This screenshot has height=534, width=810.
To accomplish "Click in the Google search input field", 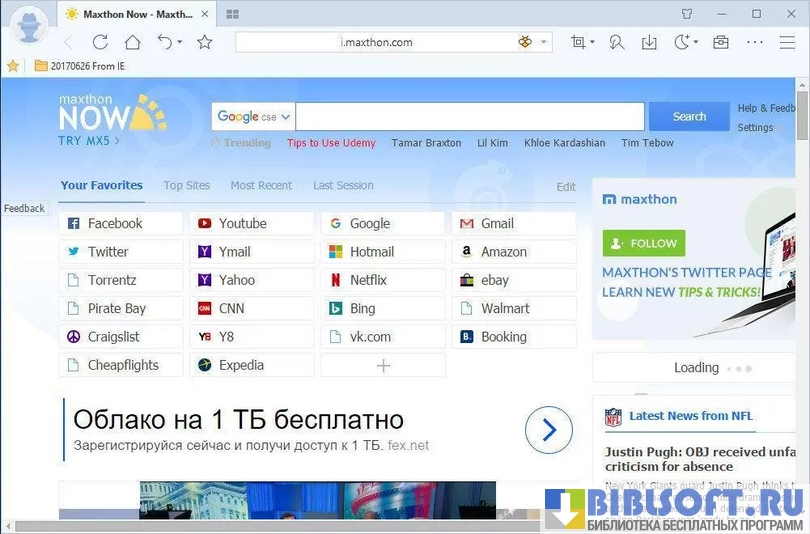I will point(470,117).
